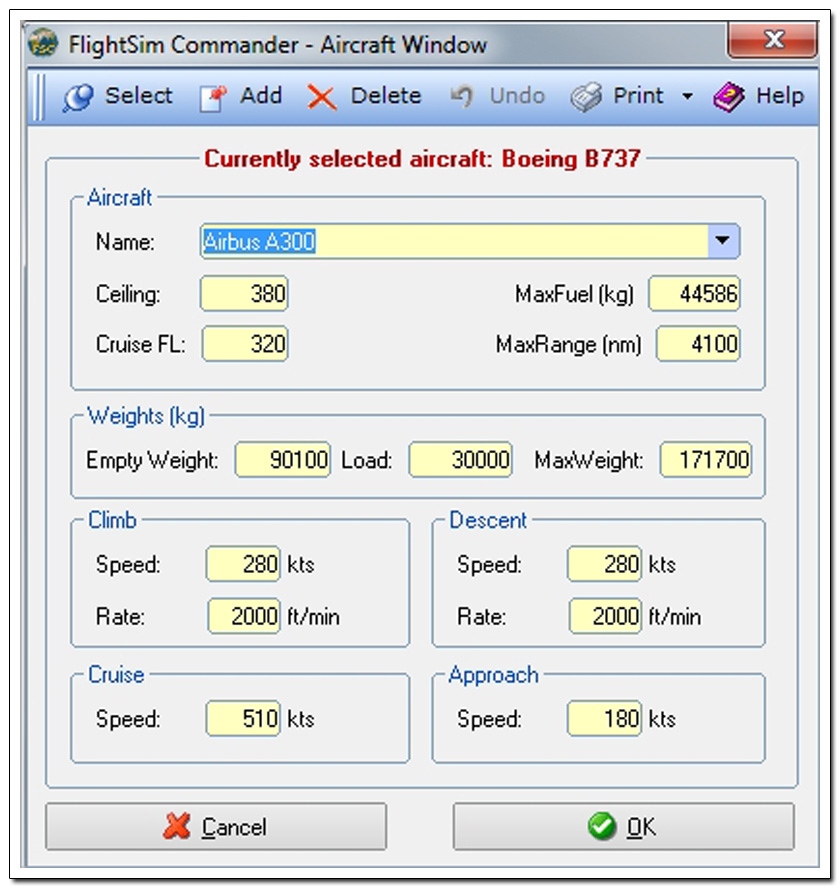This screenshot has height=888, width=840.
Task: Click the 'Aircraft' group label
Action: [x=120, y=198]
